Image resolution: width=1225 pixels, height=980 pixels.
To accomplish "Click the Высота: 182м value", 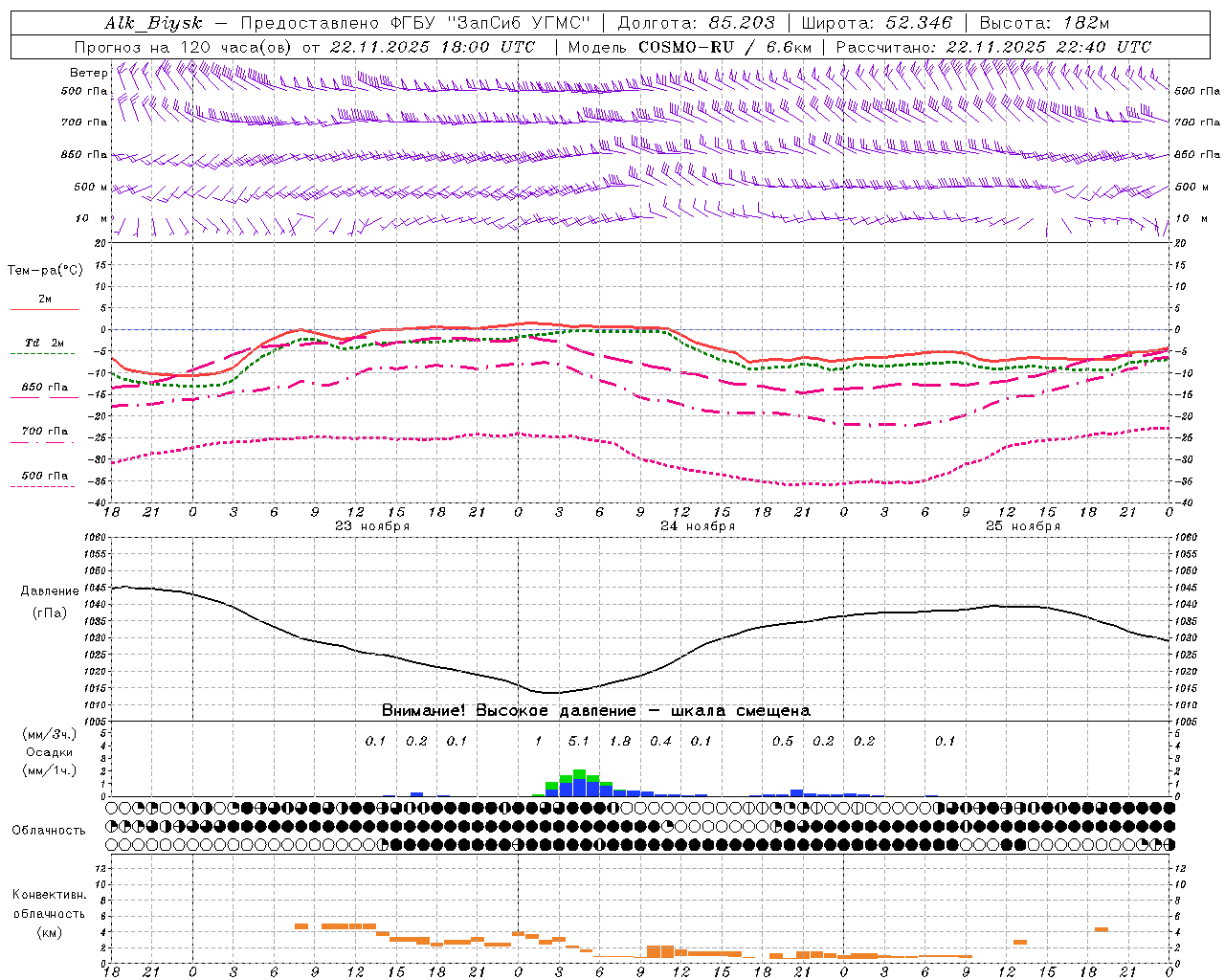I will click(1044, 23).
